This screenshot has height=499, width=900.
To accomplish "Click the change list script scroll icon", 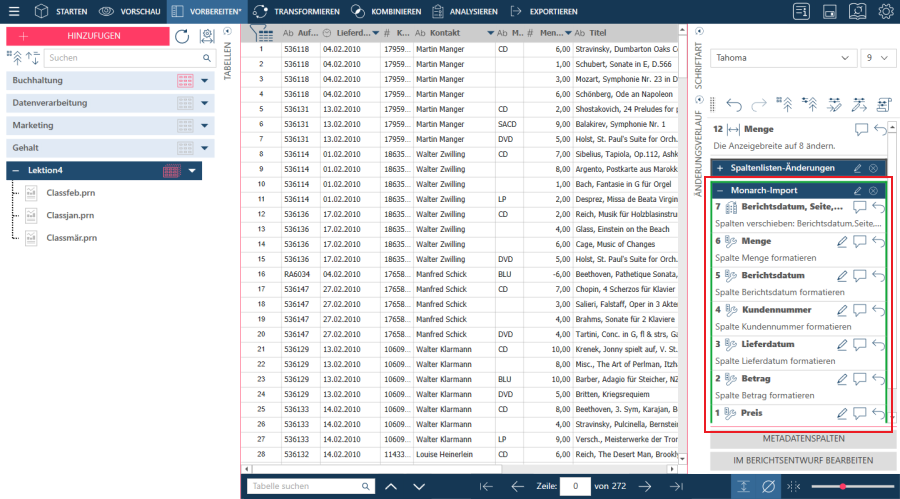I will (x=884, y=105).
